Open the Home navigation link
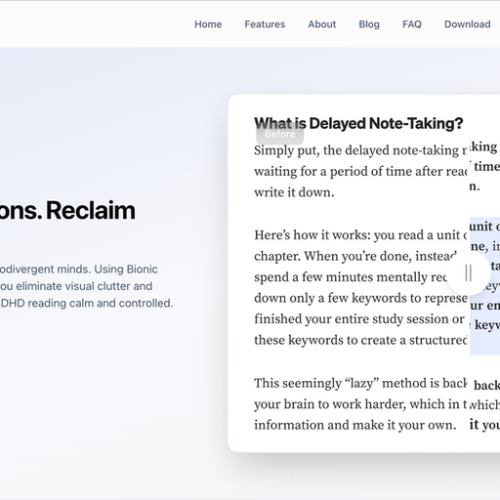 coord(208,24)
